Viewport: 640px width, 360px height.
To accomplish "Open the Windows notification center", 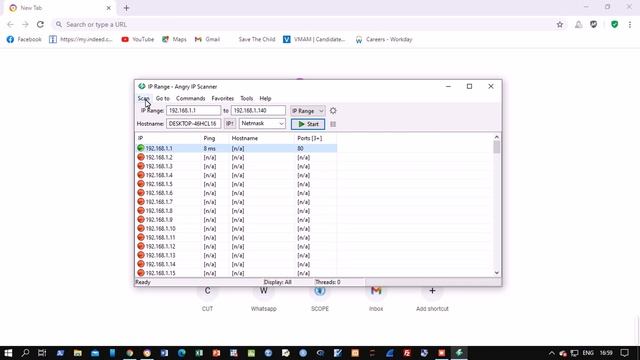I will (624, 353).
